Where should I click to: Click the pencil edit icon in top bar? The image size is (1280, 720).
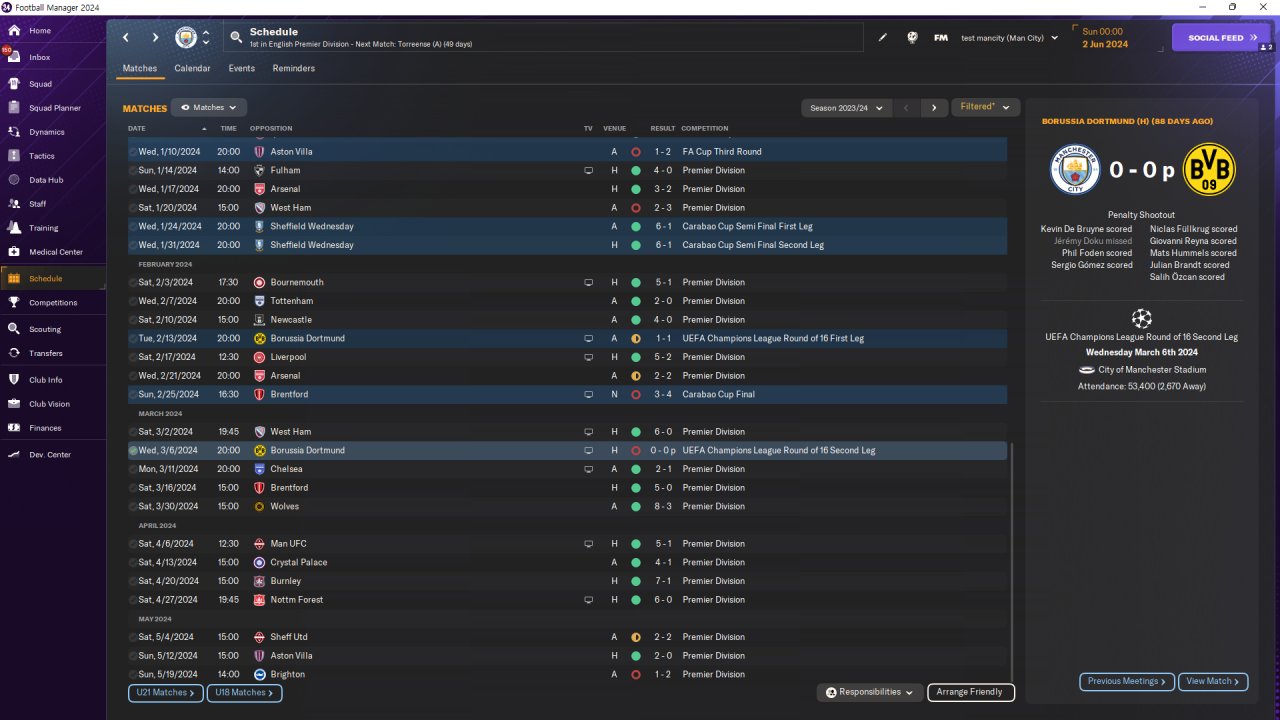click(x=883, y=38)
